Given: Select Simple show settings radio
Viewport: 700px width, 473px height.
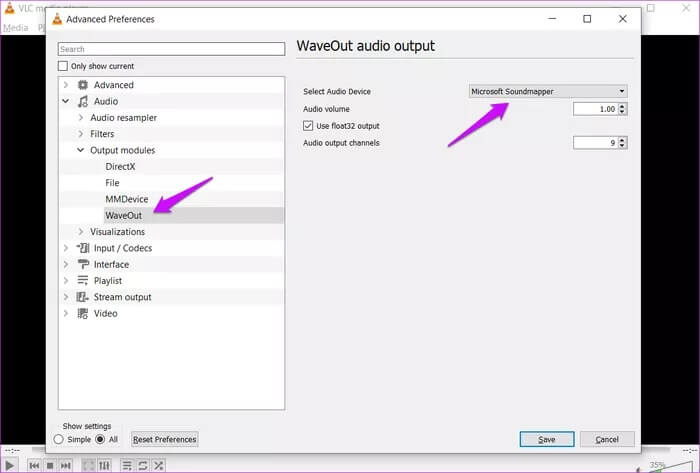Looking at the screenshot, I should [58, 440].
